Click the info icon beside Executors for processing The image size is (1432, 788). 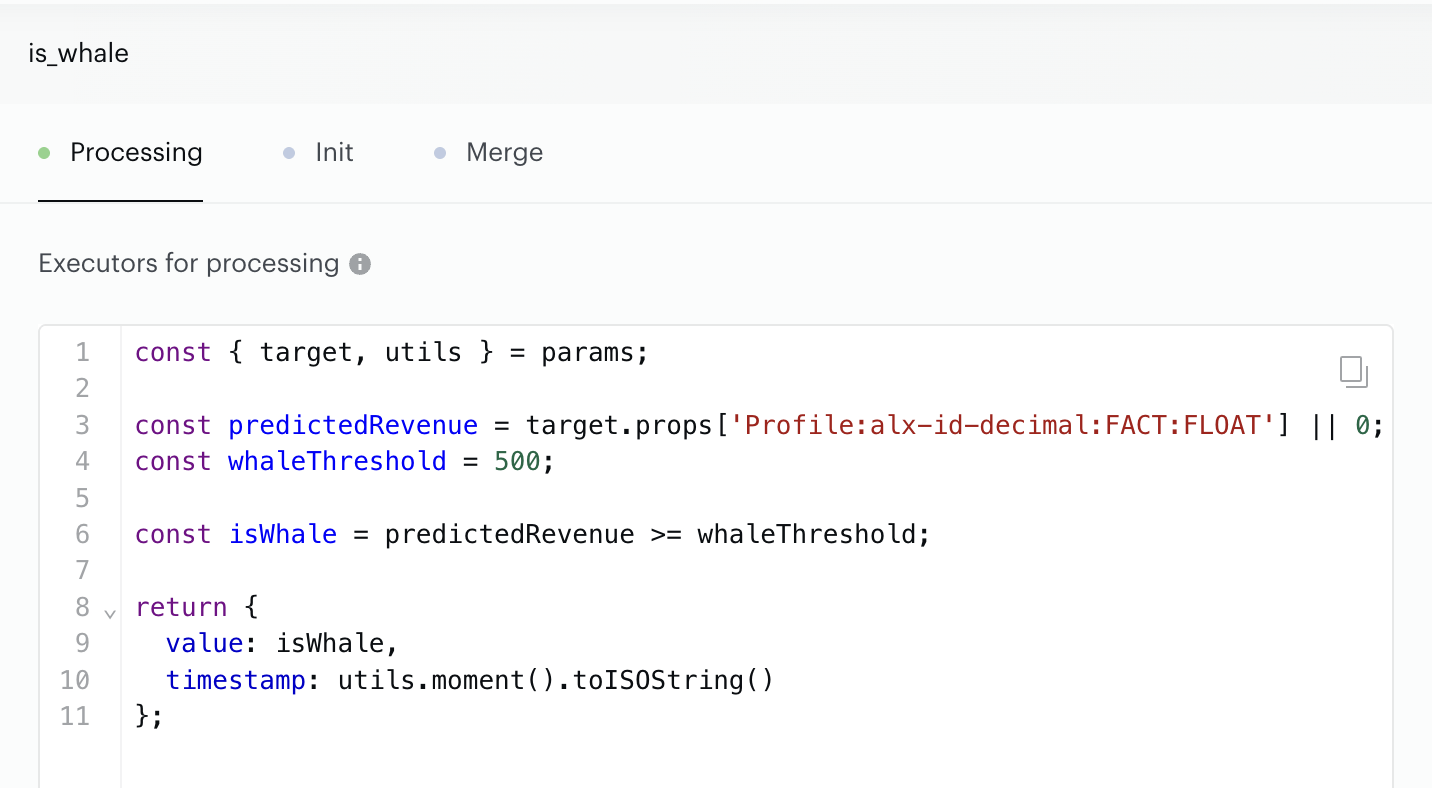coord(360,264)
